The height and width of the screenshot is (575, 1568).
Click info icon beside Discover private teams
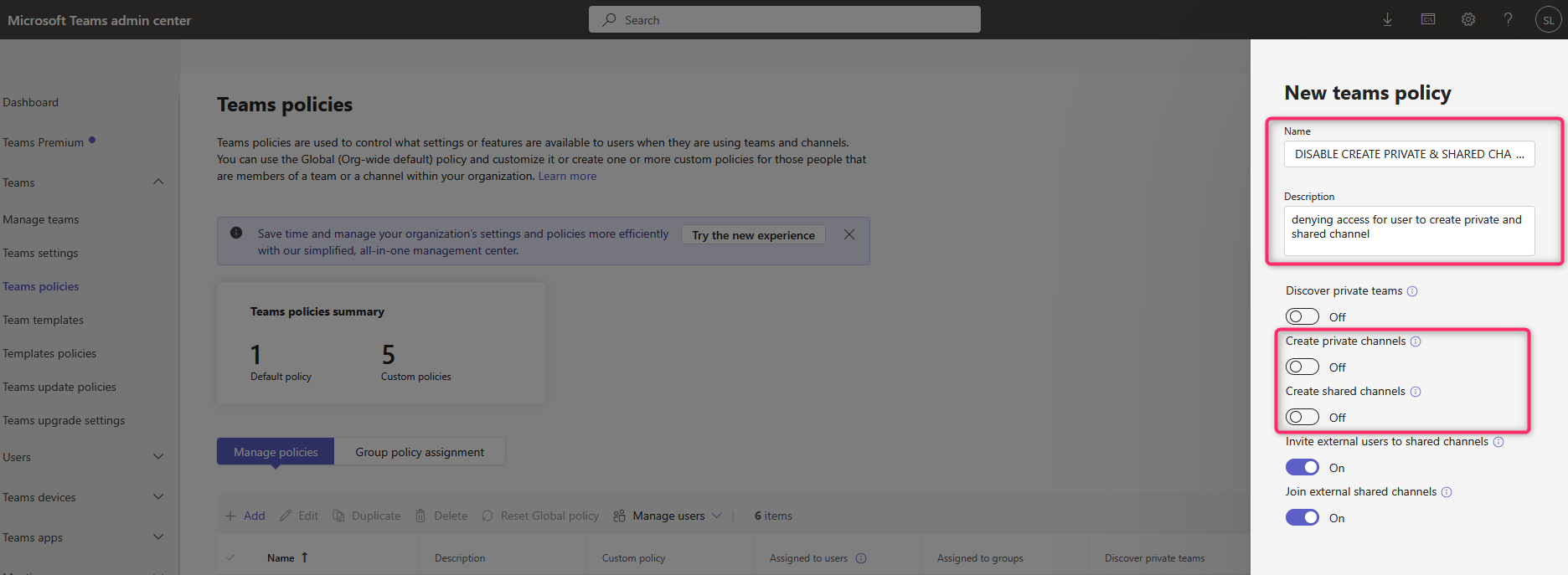coord(1412,291)
